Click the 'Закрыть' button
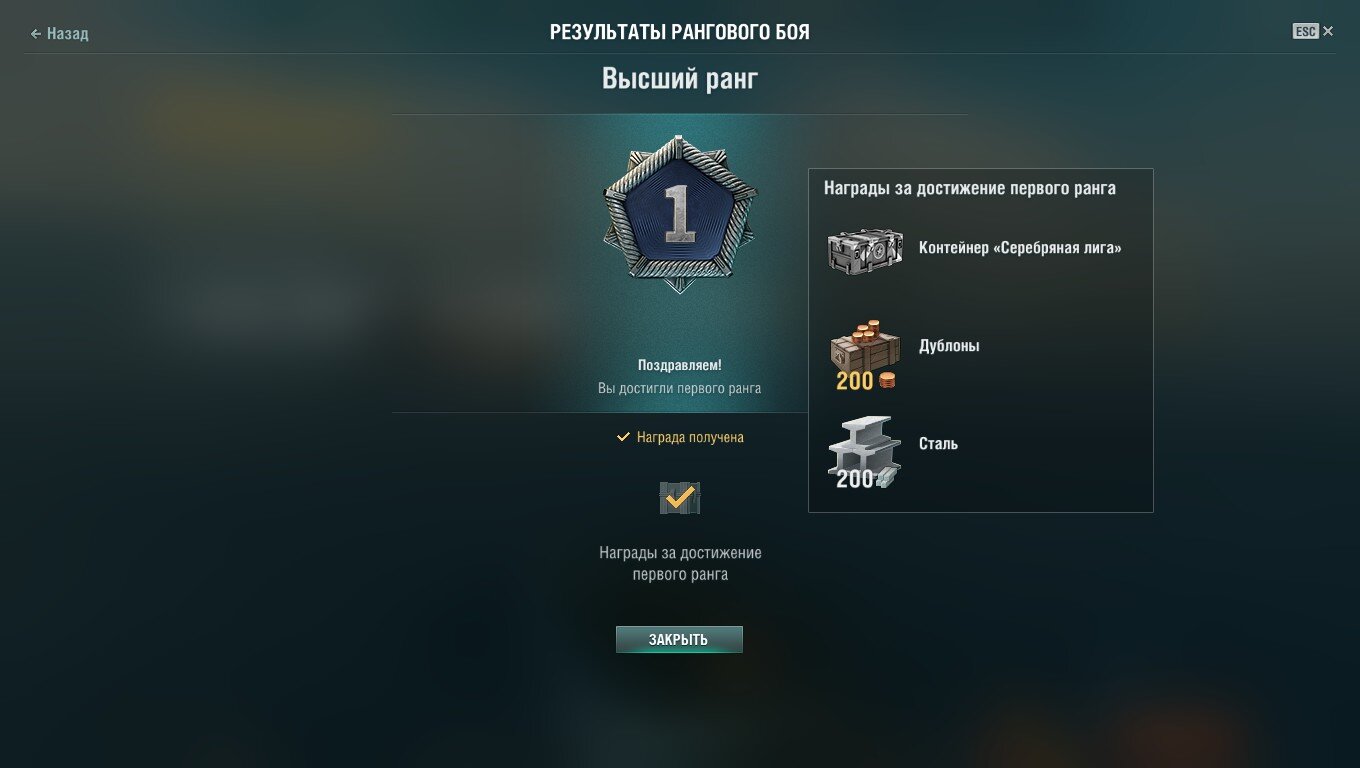The width and height of the screenshot is (1360, 768). tap(679, 640)
